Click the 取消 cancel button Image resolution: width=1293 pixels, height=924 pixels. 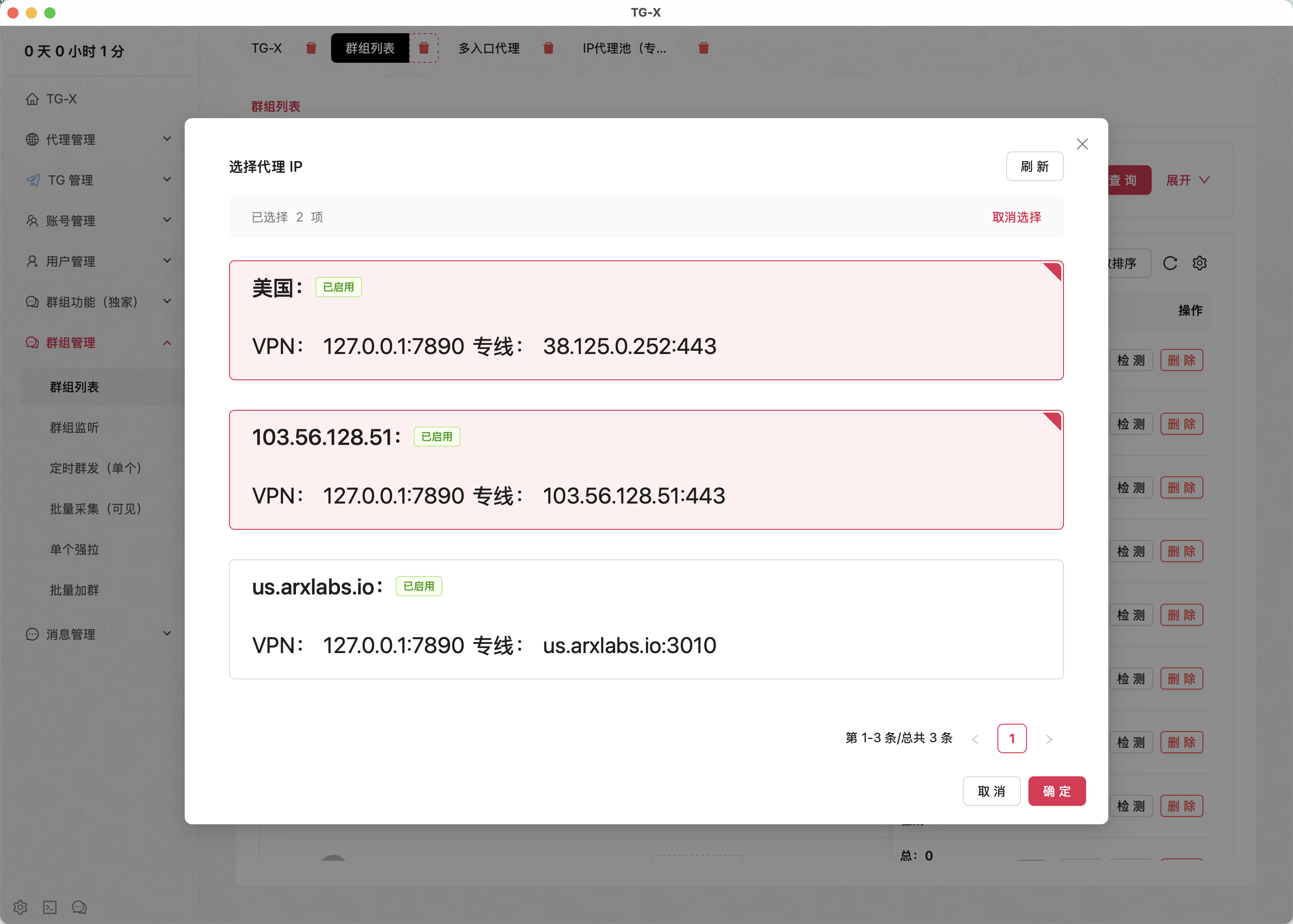click(x=991, y=791)
